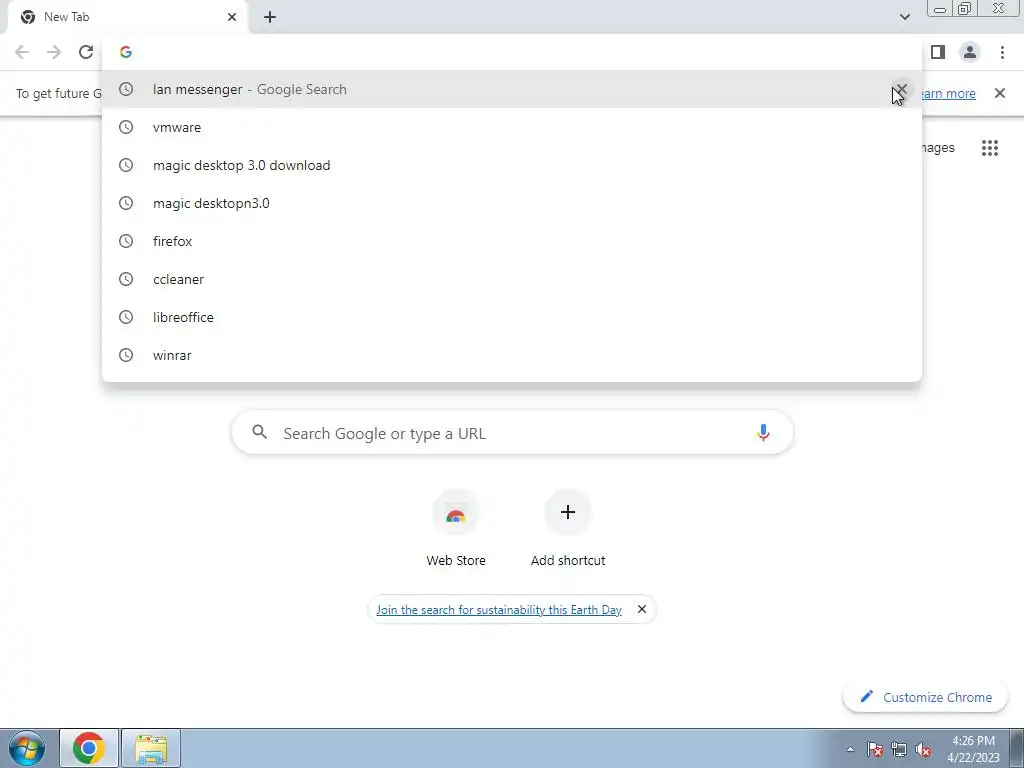Image resolution: width=1024 pixels, height=768 pixels.
Task: Open a new tab with the plus button
Action: pyautogui.click(x=270, y=17)
